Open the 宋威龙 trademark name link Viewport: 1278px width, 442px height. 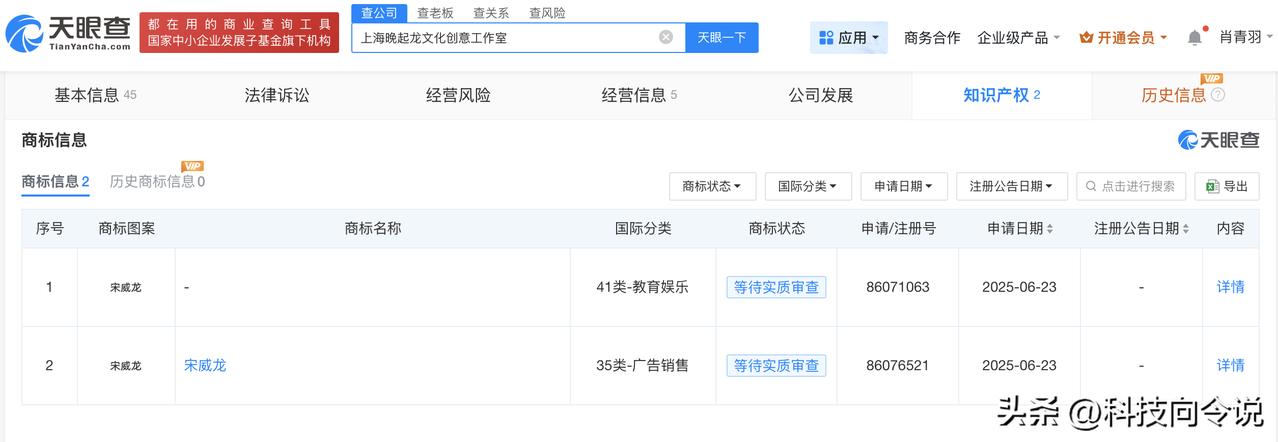[205, 365]
